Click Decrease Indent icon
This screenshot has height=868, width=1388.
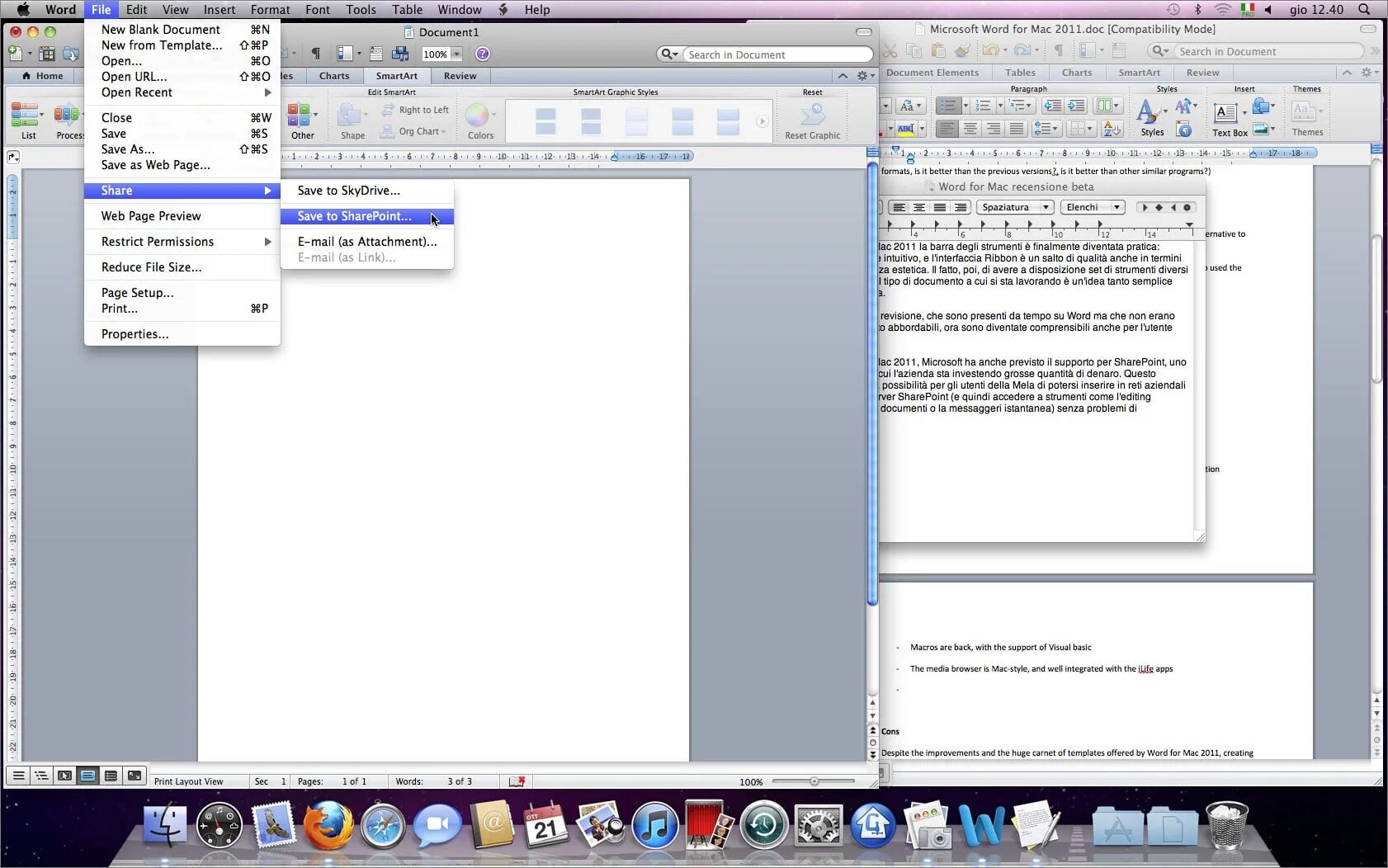click(1052, 106)
